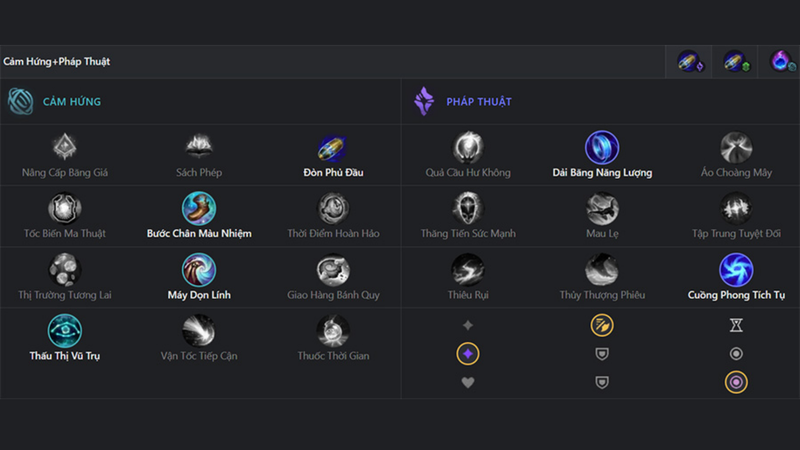Choose the heart health stat shard
The height and width of the screenshot is (450, 800).
(x=468, y=382)
